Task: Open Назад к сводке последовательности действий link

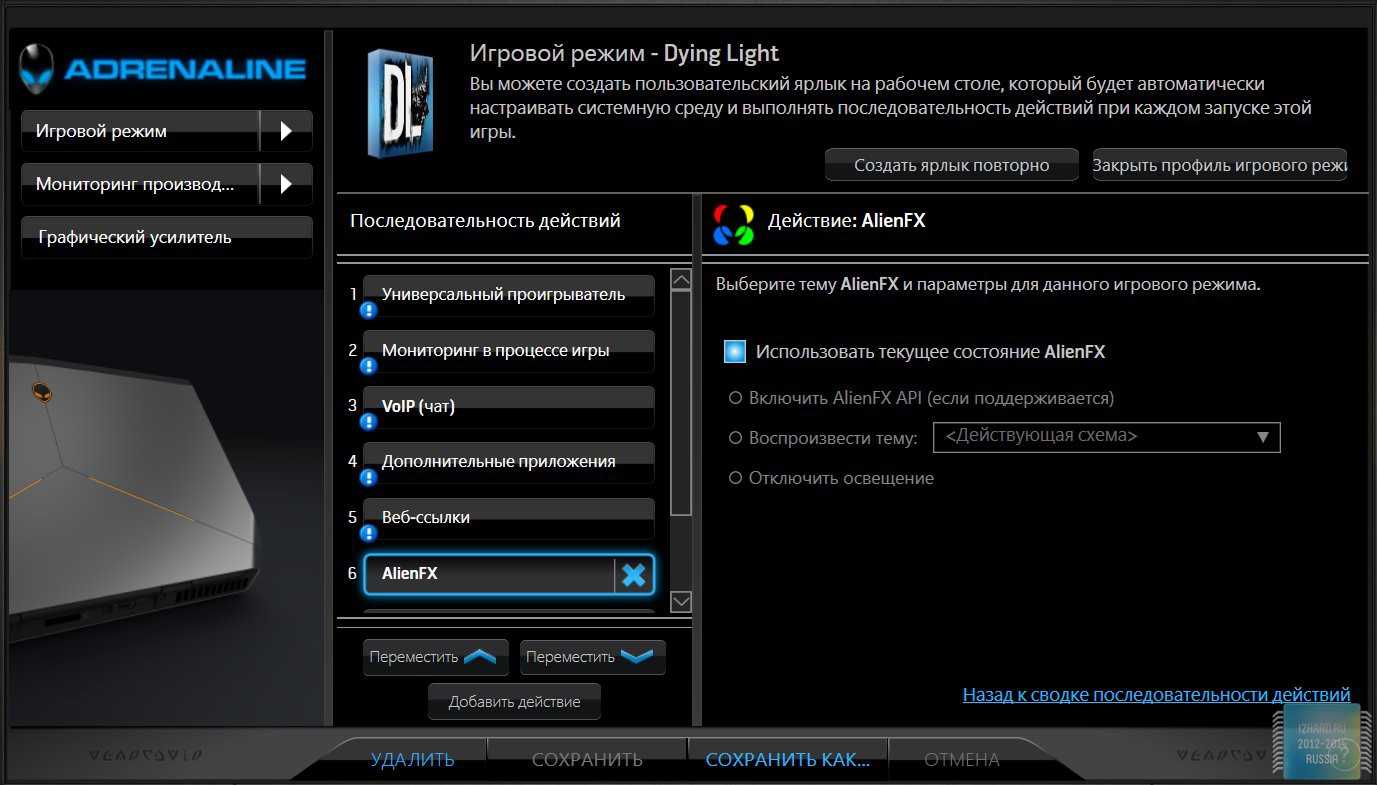Action: coord(1156,695)
